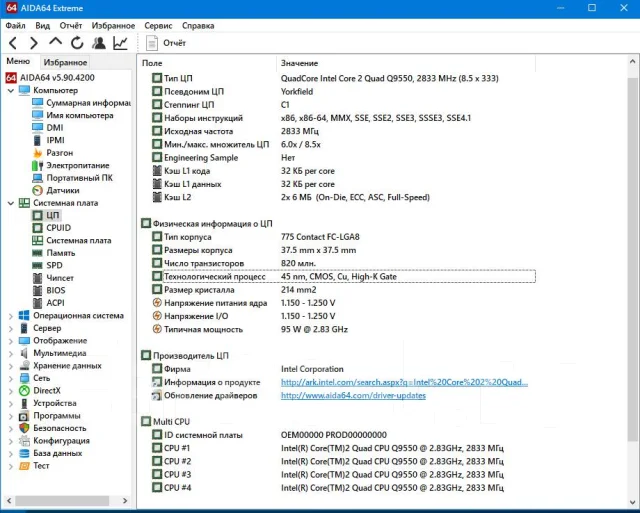Open the Суммарная информация tree item

[82, 103]
